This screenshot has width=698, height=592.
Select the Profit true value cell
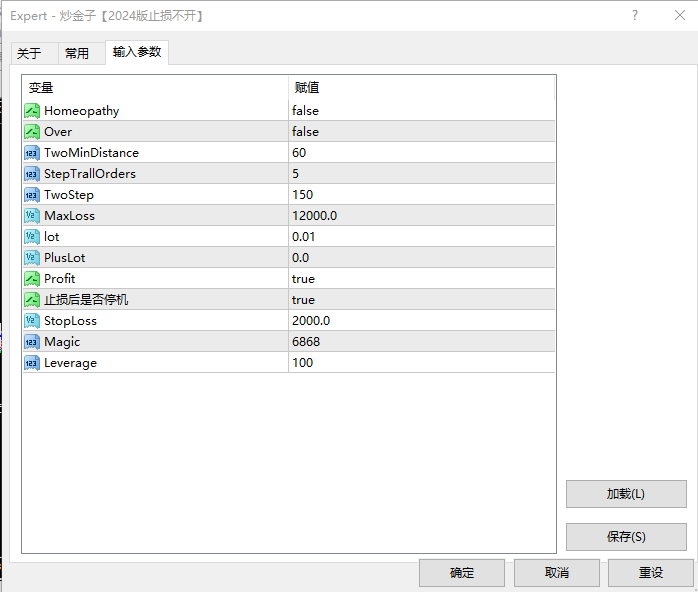[x=422, y=279]
